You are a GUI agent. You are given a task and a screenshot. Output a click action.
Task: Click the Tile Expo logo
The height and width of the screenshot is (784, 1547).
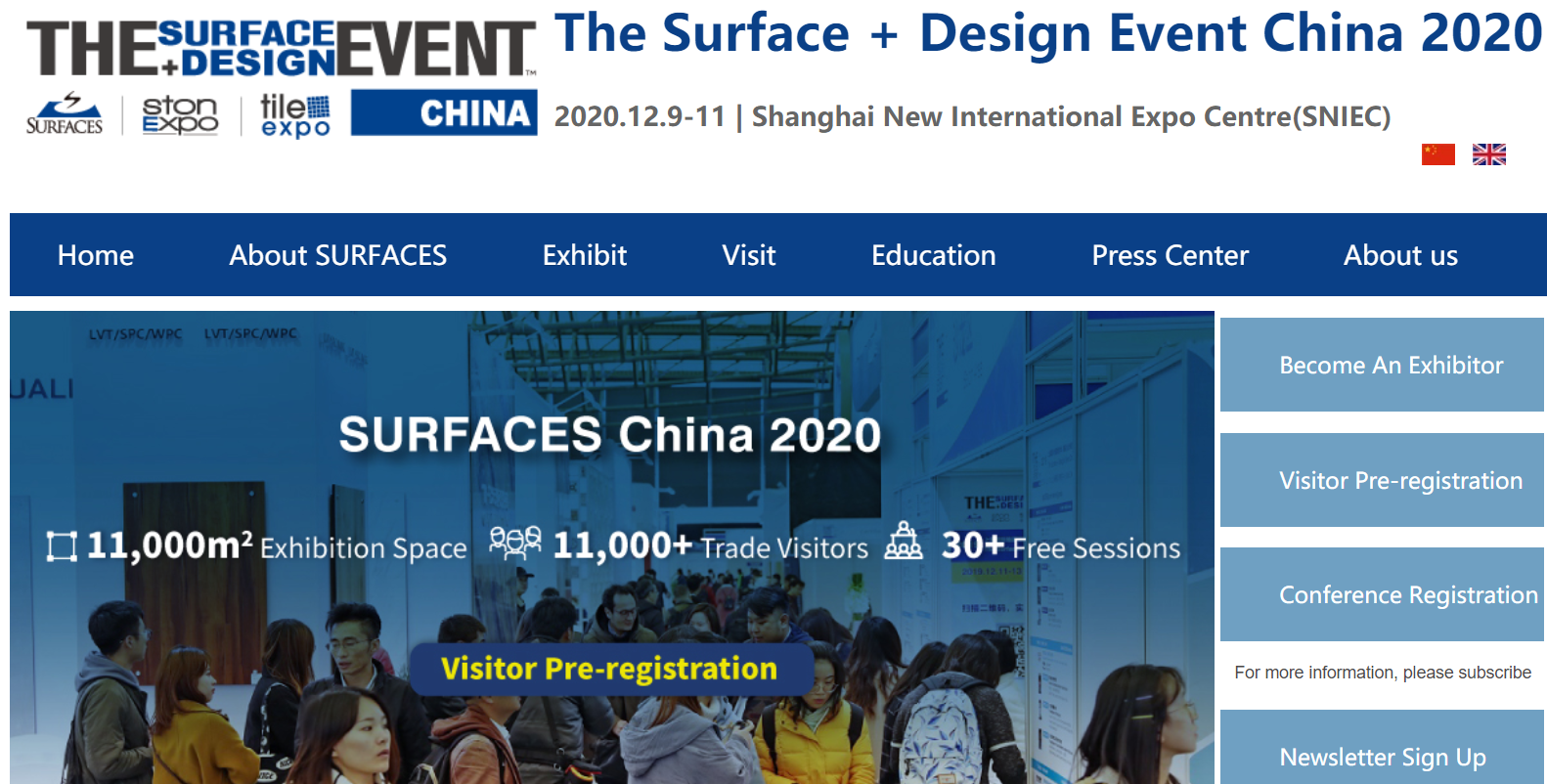(x=295, y=115)
